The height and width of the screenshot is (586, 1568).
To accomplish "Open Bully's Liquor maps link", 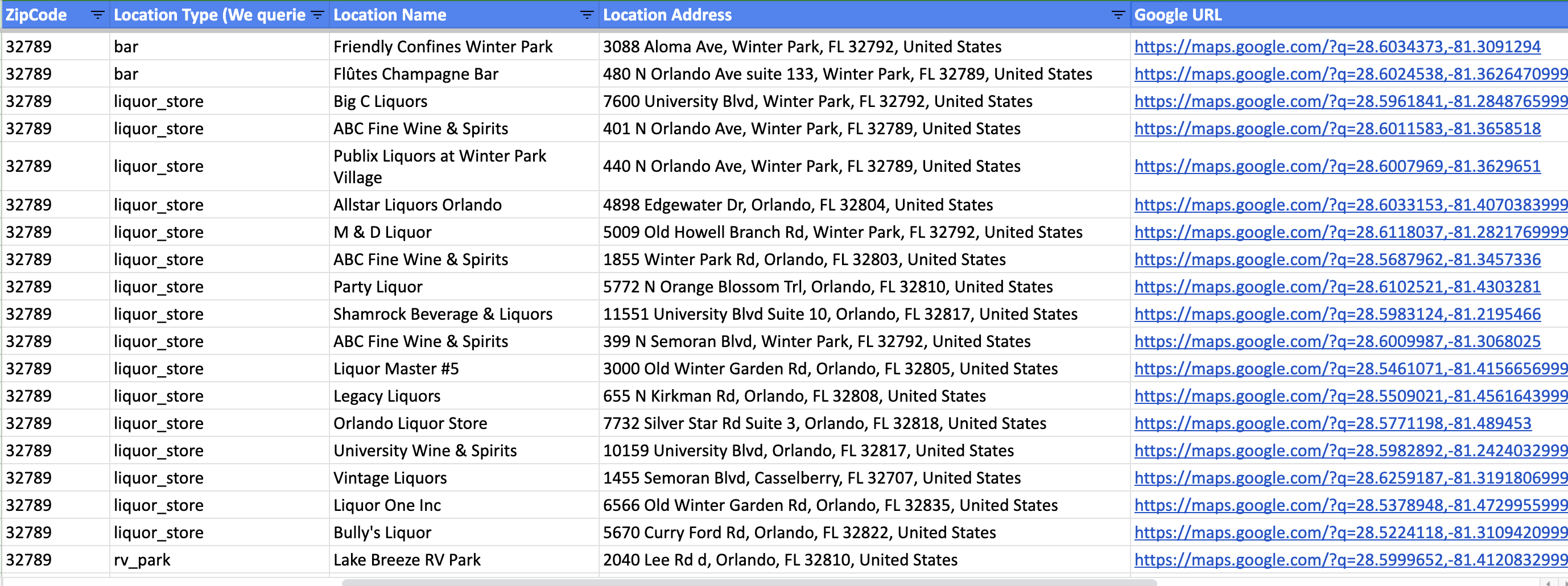I will click(1351, 534).
